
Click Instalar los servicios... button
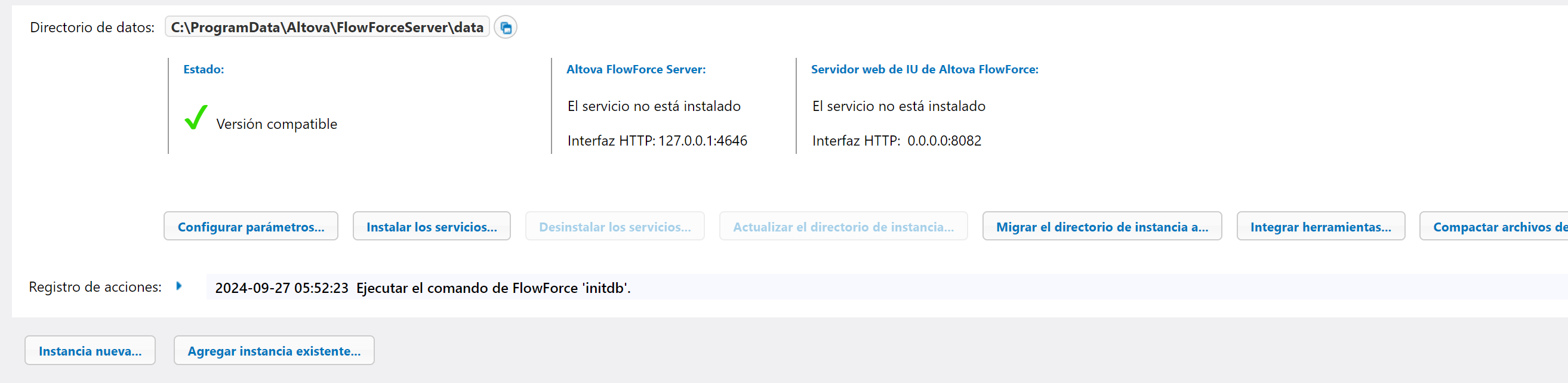432,226
